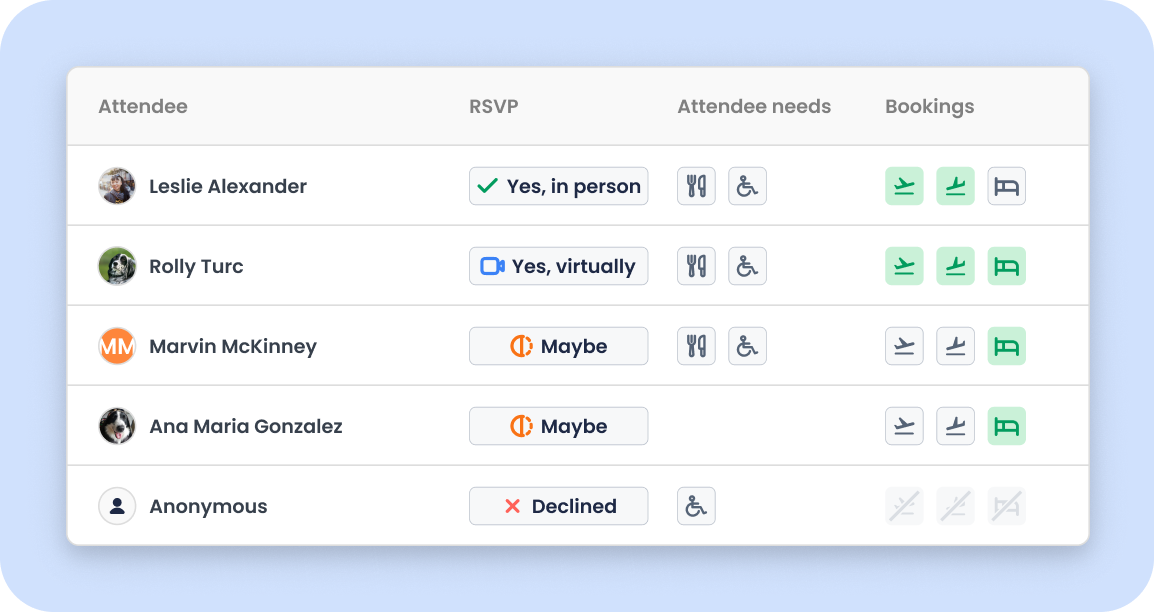Click Anonymous attendee's wheelchair accessibility icon
The width and height of the screenshot is (1154, 612).
pyautogui.click(x=696, y=506)
